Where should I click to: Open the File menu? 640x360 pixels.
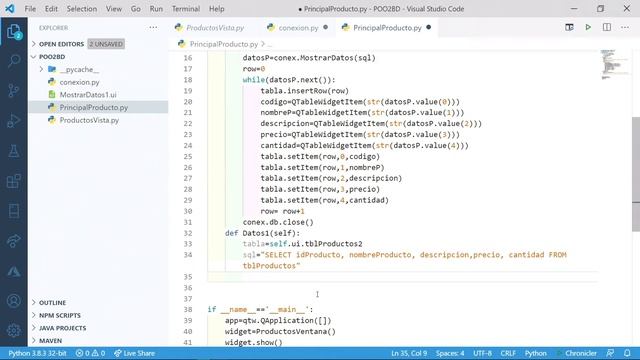[x=30, y=9]
